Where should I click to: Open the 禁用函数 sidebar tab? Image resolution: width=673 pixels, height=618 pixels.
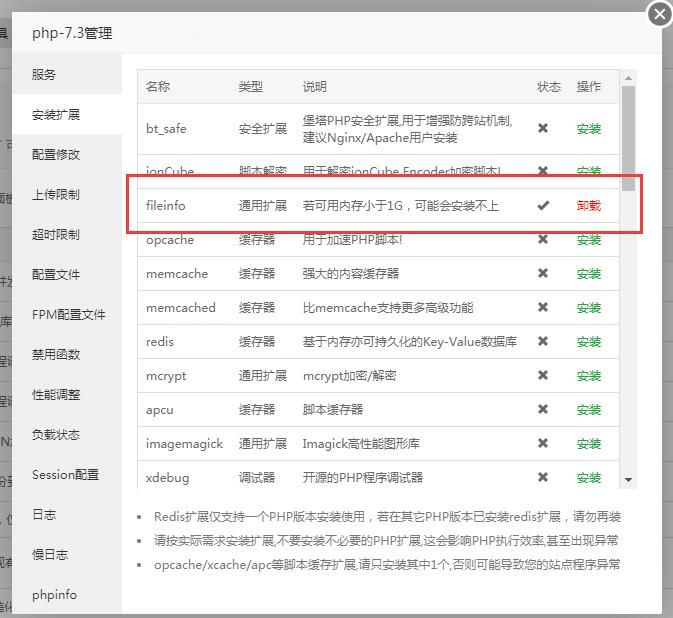click(x=56, y=355)
